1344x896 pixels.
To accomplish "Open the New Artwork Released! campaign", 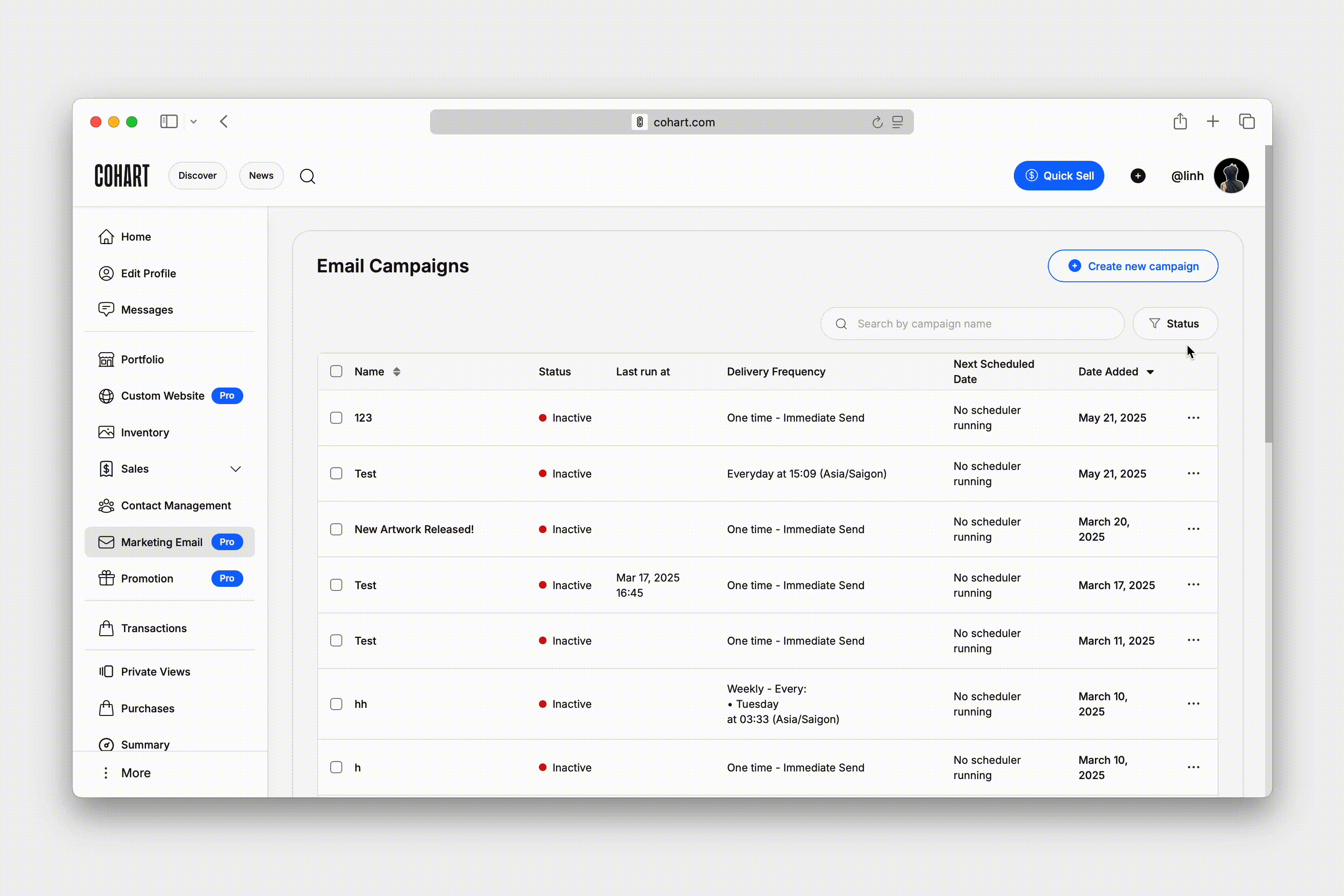I will click(x=414, y=530).
